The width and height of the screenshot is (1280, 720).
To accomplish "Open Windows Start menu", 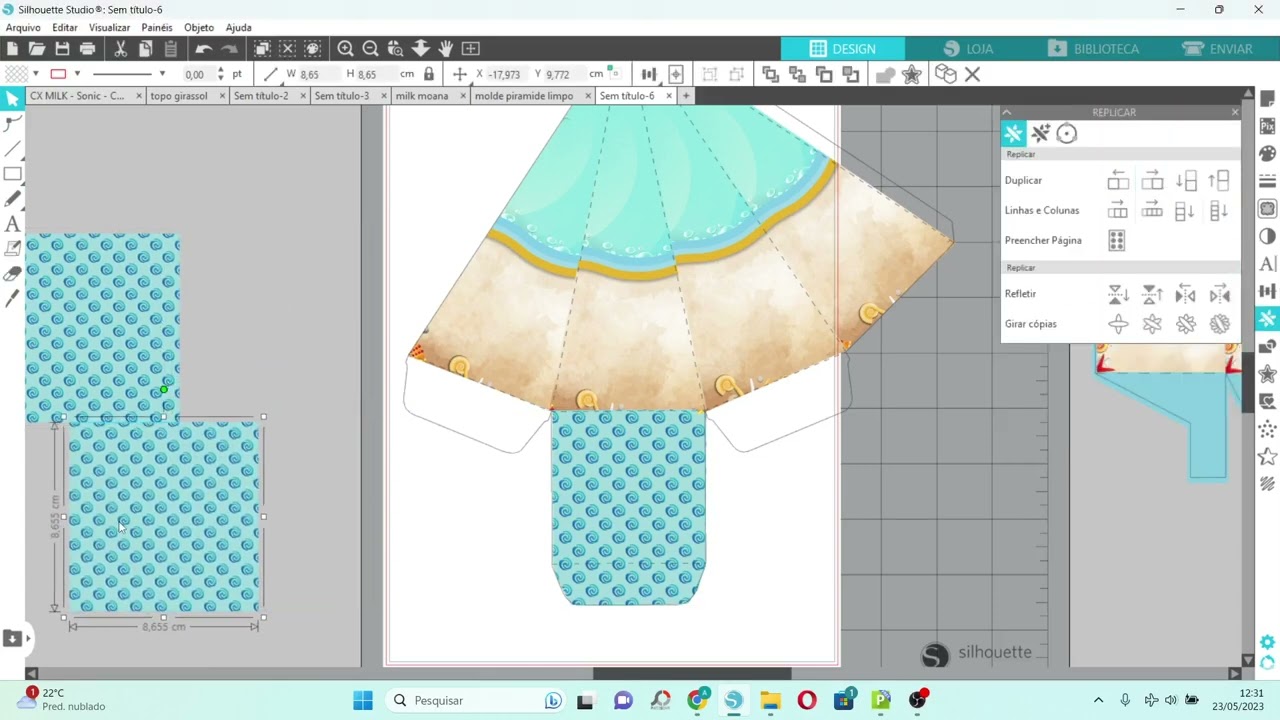I will tap(362, 700).
